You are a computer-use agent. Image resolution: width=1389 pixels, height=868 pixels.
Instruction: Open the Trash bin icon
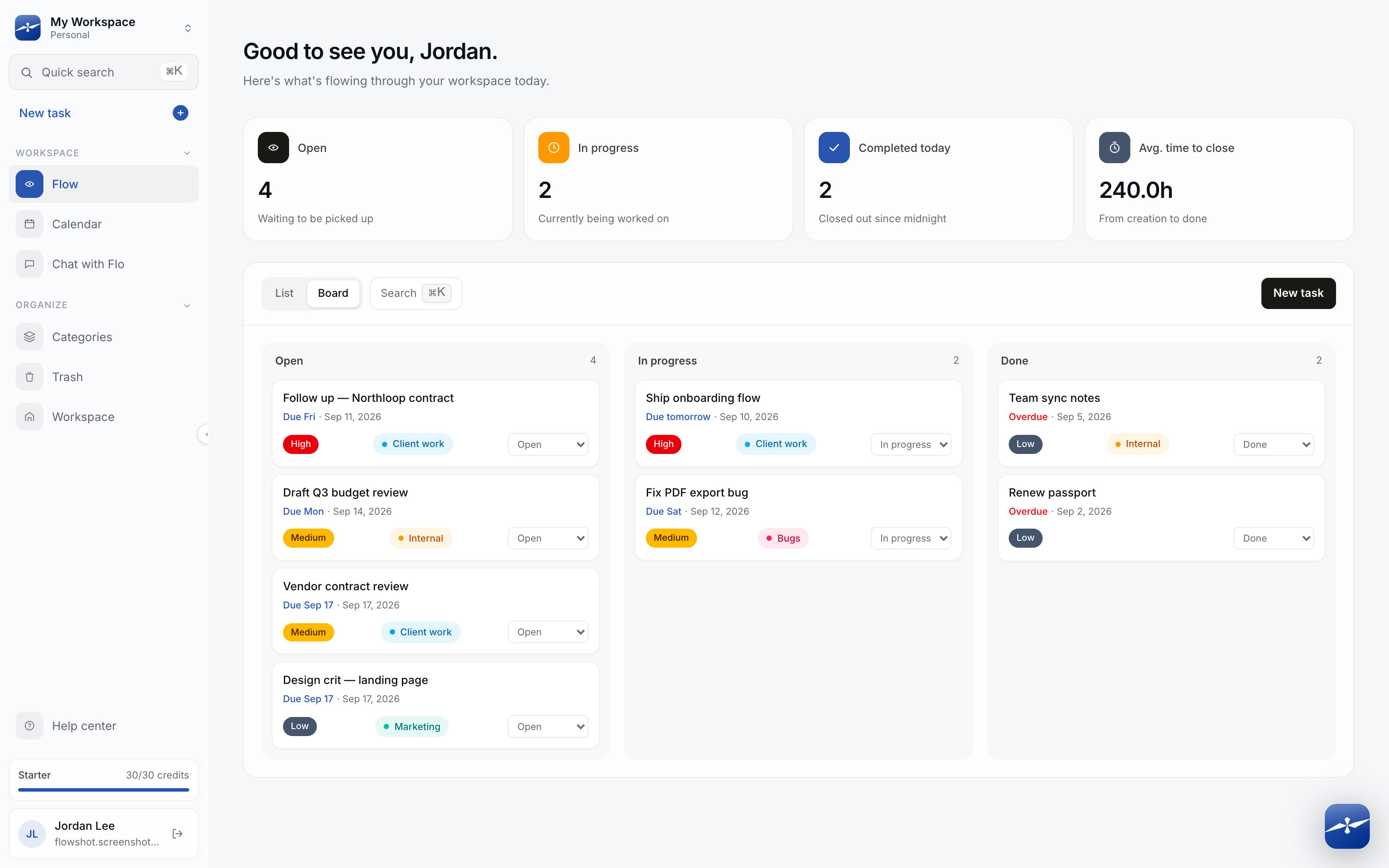[x=29, y=377]
